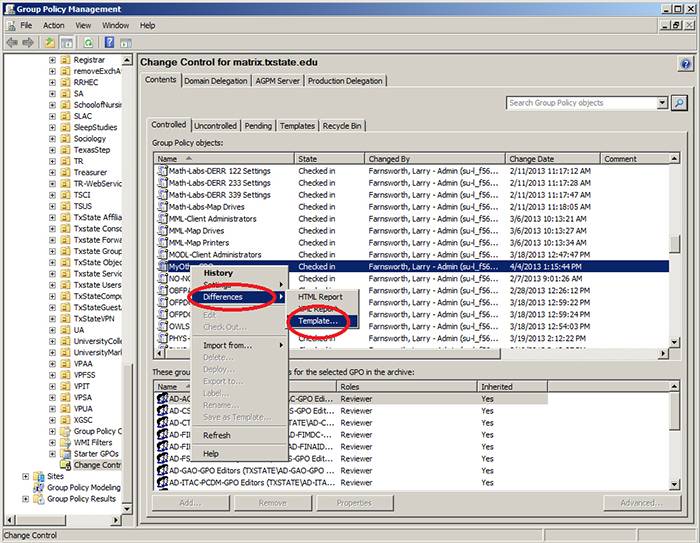700x543 pixels.
Task: Switch to the Uncontrolled tab
Action: (215, 126)
